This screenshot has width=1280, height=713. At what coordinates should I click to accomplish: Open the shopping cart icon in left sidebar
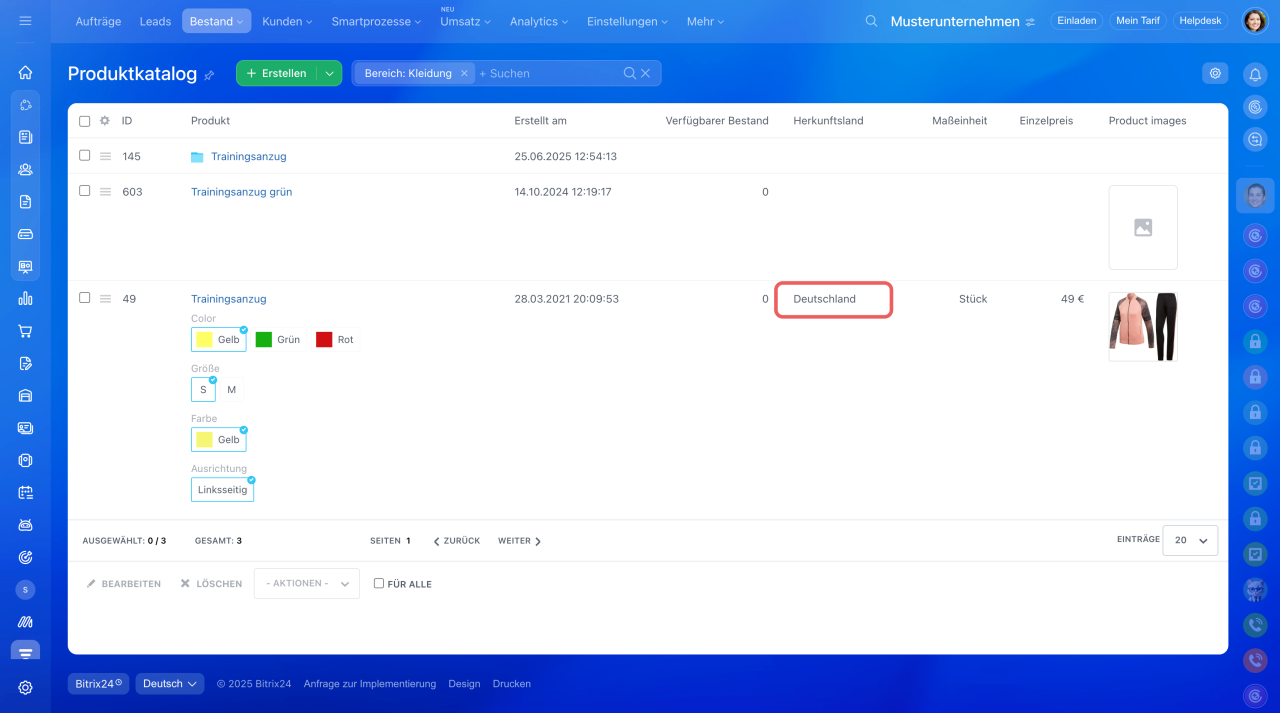click(x=25, y=331)
